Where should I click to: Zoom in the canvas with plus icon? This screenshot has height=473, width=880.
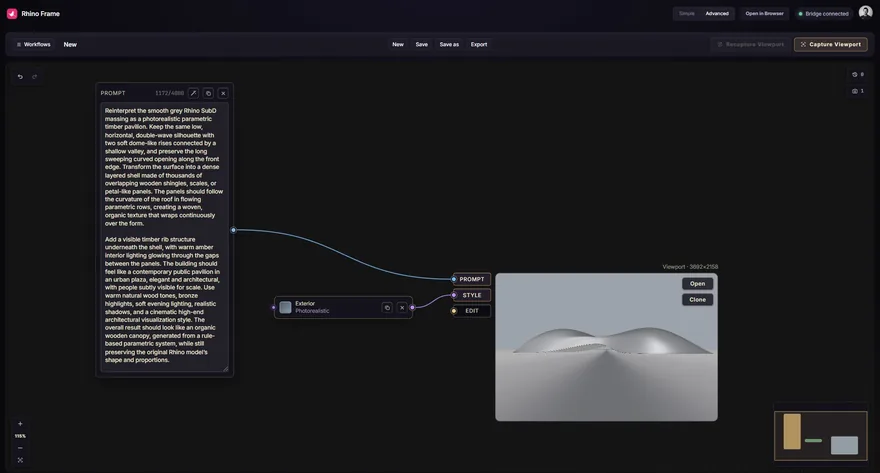(x=20, y=424)
